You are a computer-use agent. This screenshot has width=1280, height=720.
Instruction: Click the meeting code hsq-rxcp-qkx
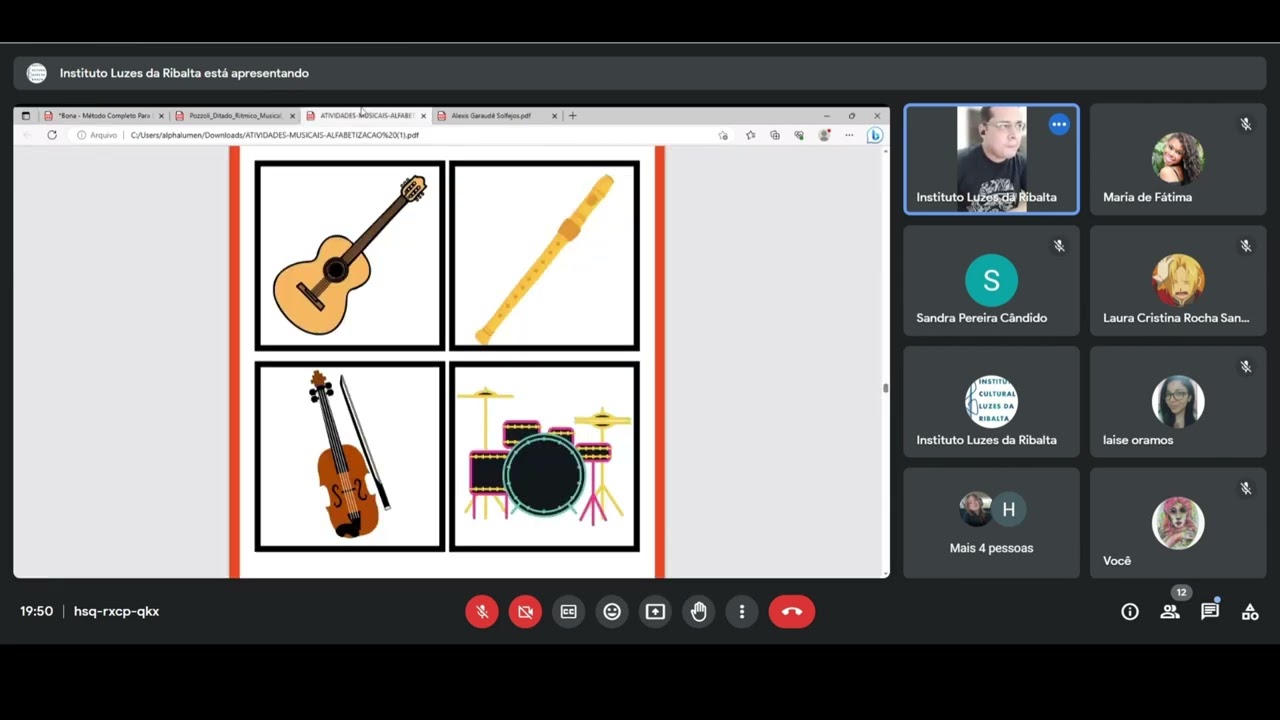(x=116, y=611)
